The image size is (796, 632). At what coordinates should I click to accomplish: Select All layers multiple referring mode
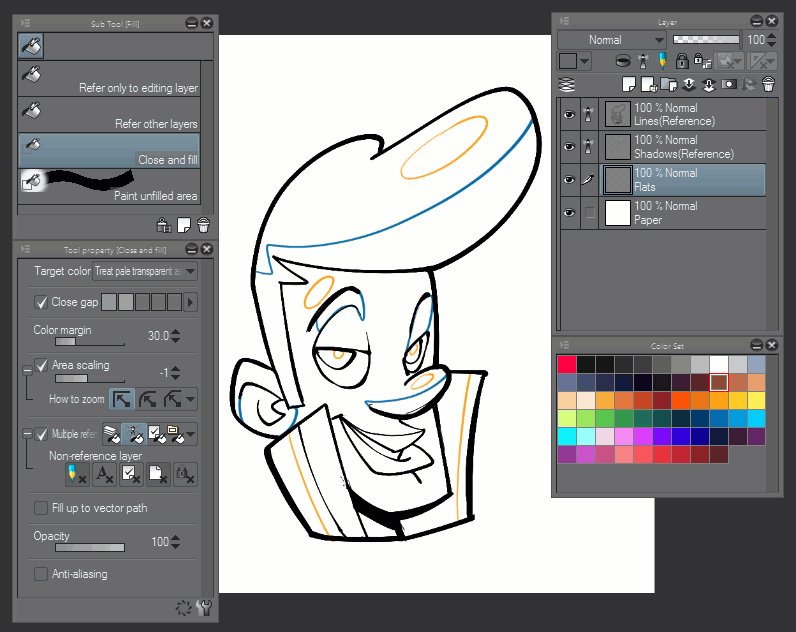click(x=112, y=434)
